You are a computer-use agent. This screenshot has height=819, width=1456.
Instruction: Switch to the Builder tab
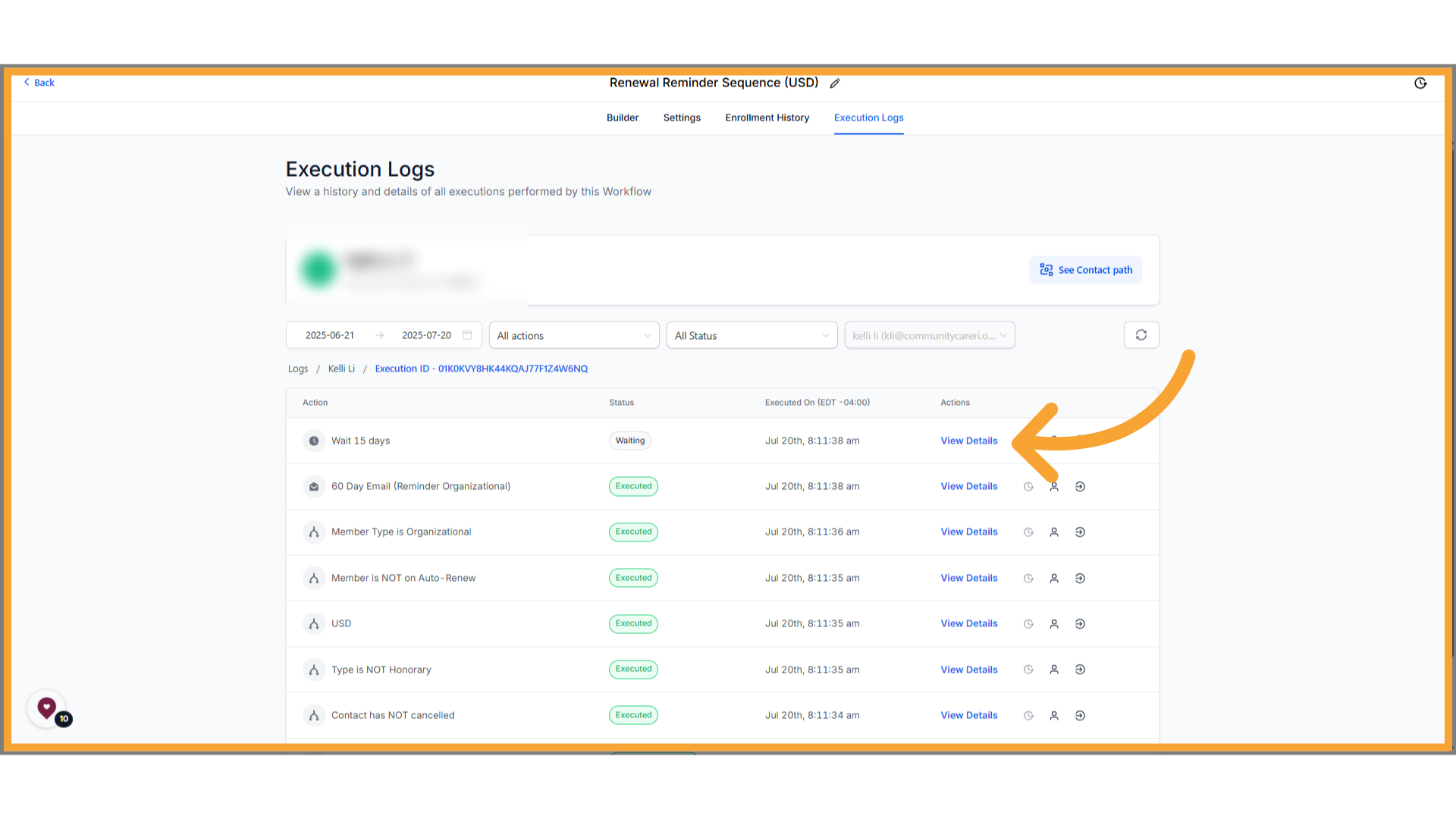pyautogui.click(x=622, y=118)
